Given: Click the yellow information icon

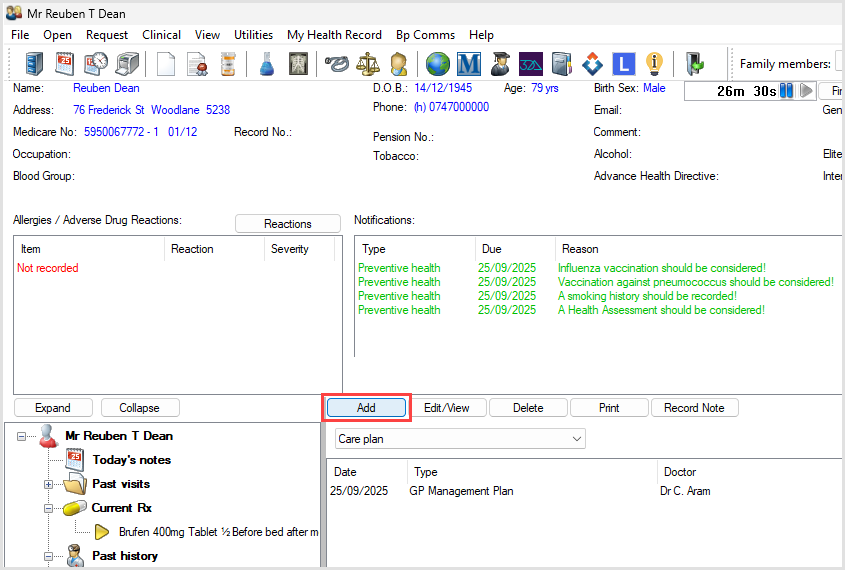Looking at the screenshot, I should (x=655, y=64).
